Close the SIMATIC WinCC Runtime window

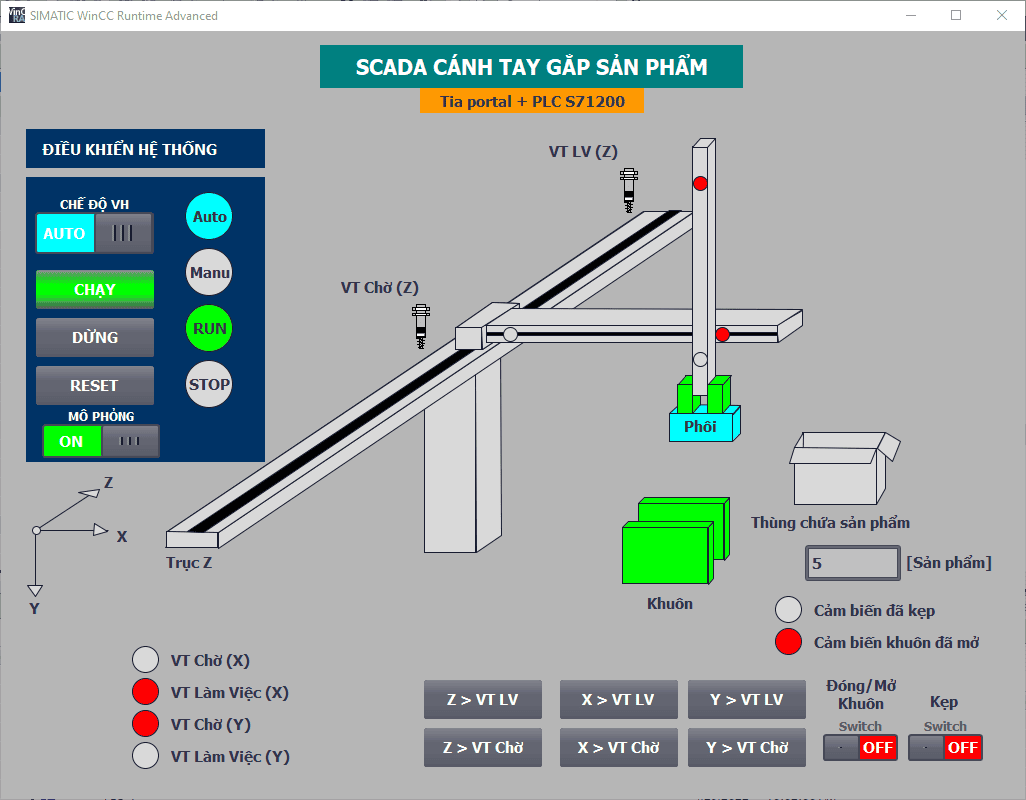point(1002,15)
